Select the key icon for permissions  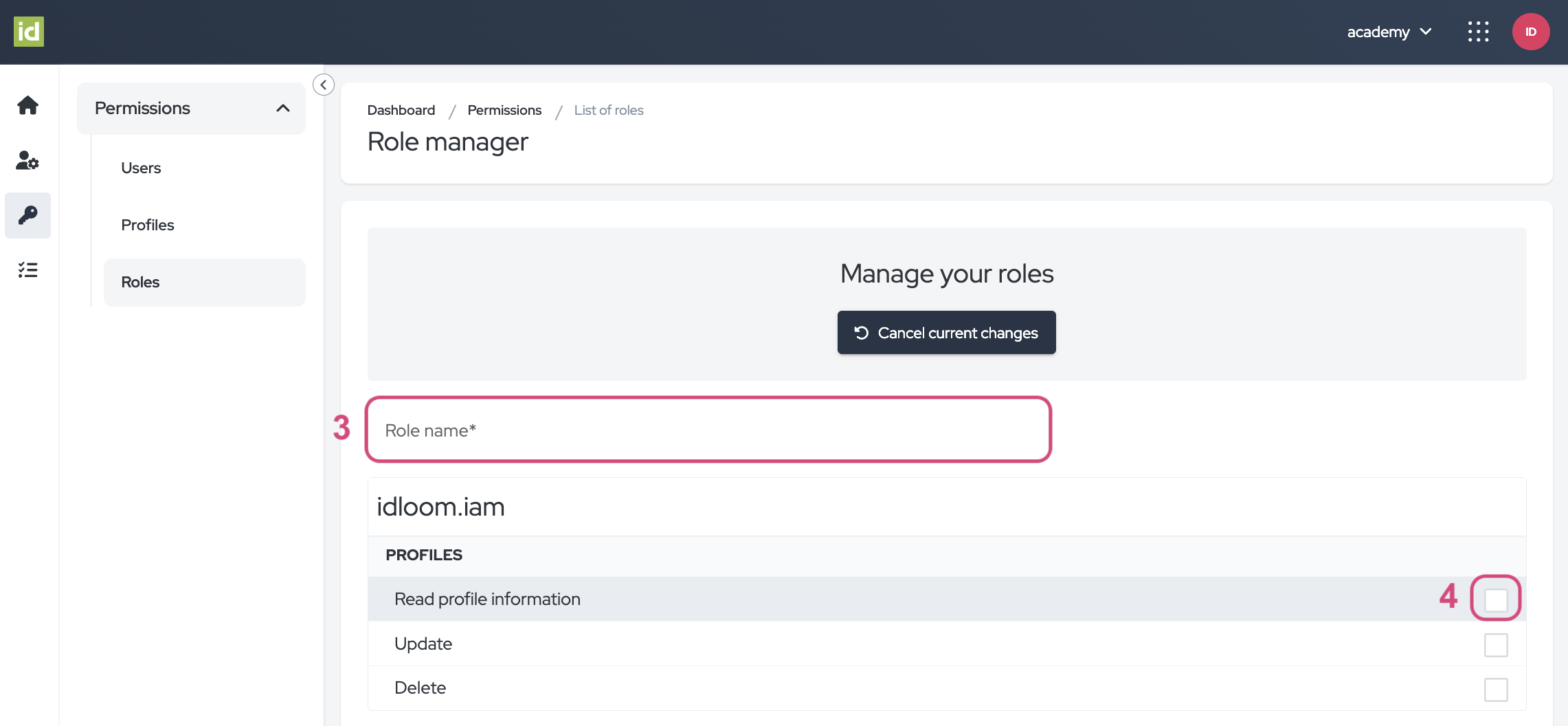(x=27, y=215)
